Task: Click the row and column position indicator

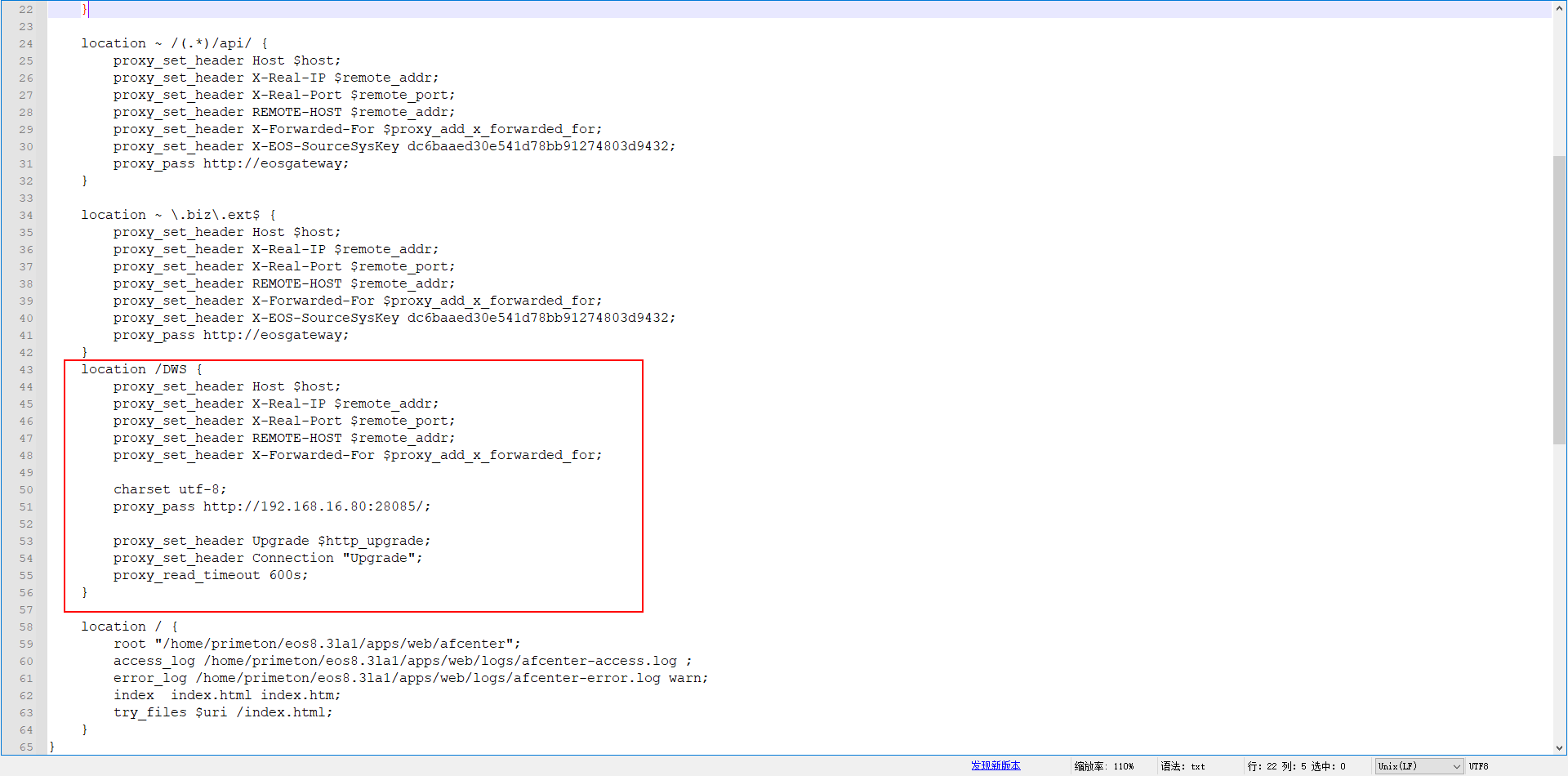Action: (x=1296, y=766)
